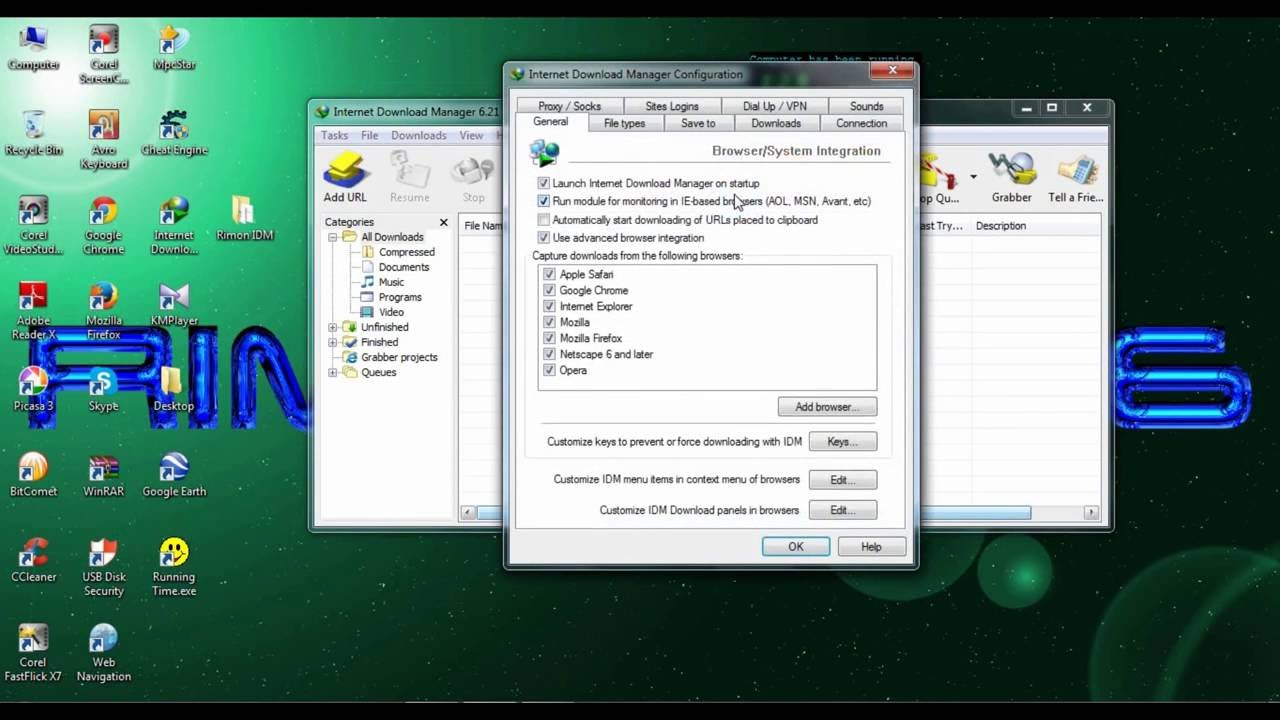The height and width of the screenshot is (720, 1280).
Task: Switch to the File types tab
Action: [x=624, y=123]
